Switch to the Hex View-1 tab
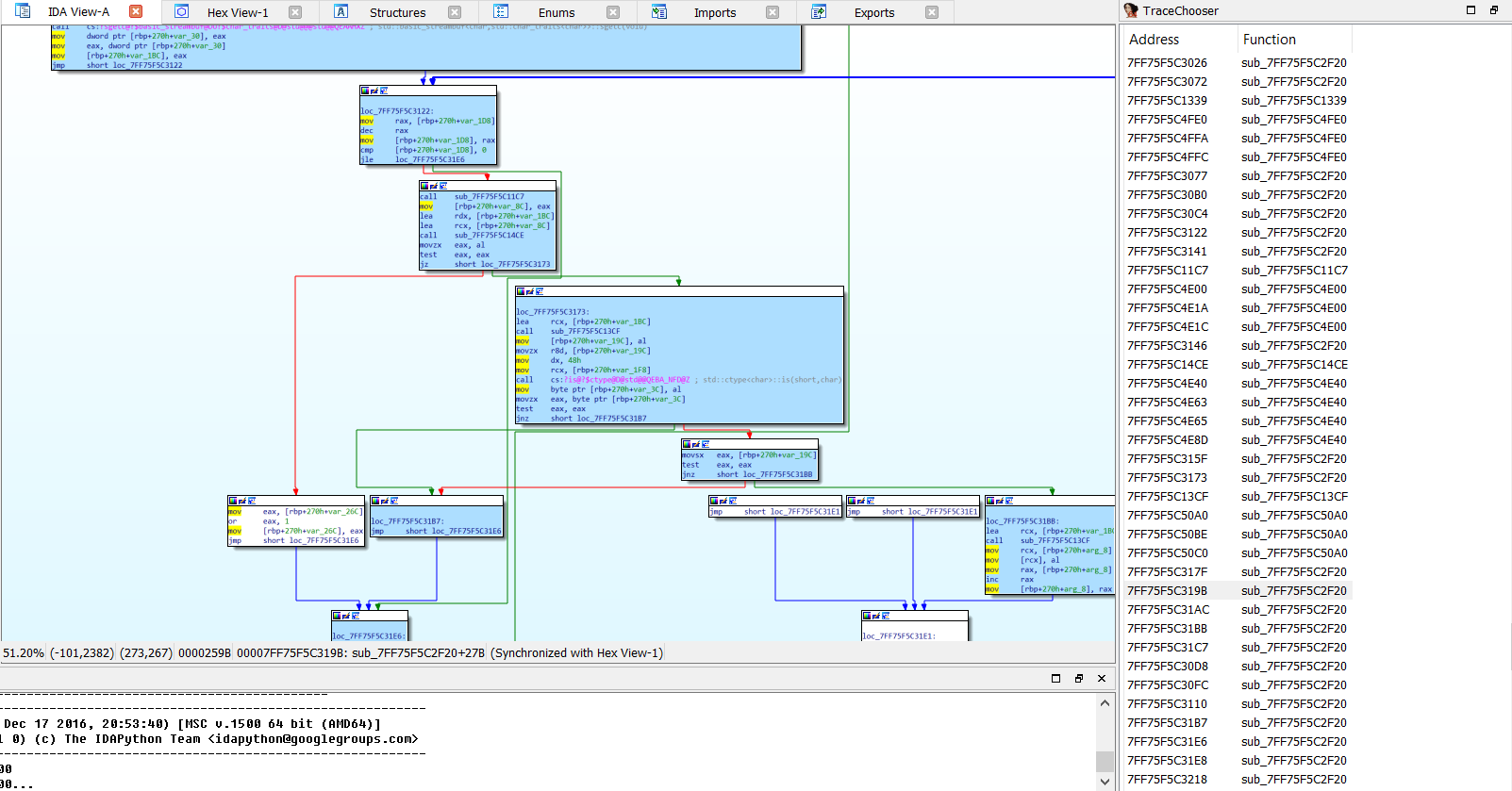This screenshot has width=1512, height=791. (237, 12)
